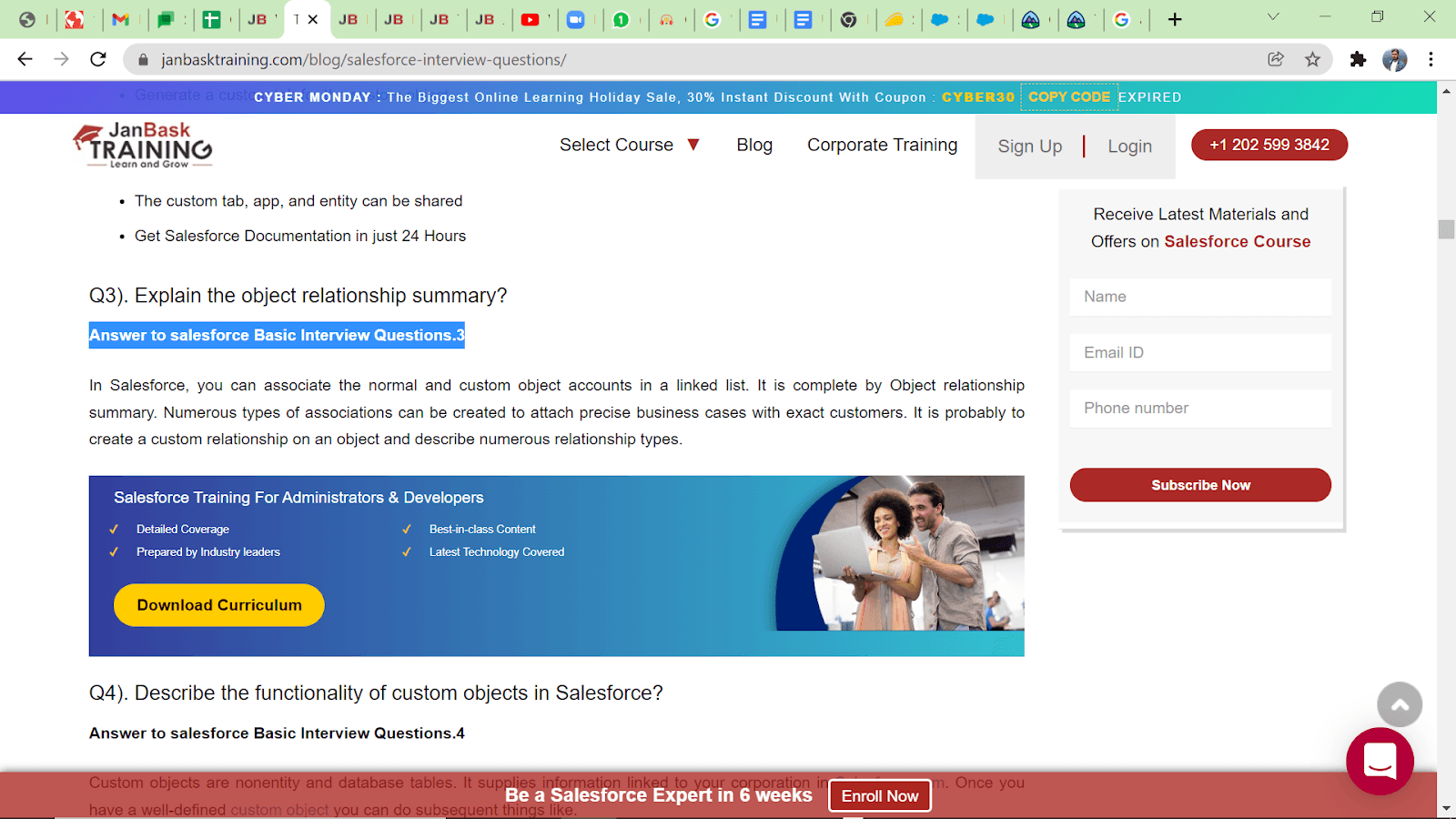The height and width of the screenshot is (819, 1456).
Task: Copy the CYBER30 coupon code
Action: 1069,96
